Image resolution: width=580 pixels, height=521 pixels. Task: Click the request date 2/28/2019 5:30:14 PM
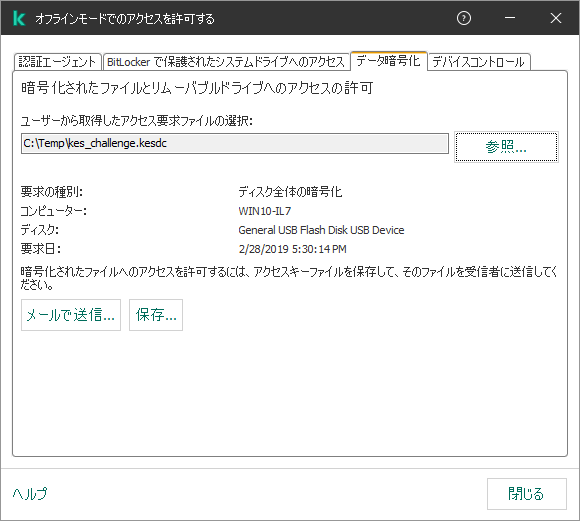coord(293,249)
